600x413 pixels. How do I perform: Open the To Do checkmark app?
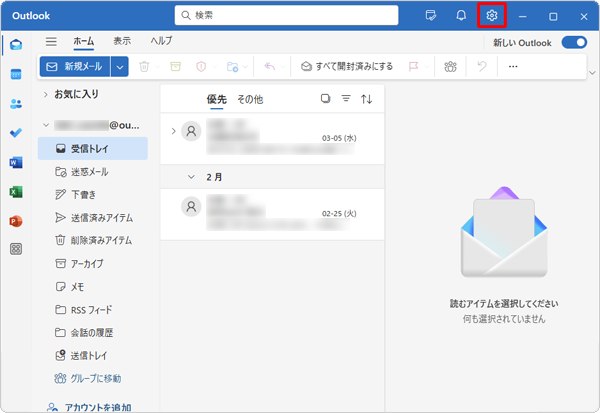(x=16, y=133)
